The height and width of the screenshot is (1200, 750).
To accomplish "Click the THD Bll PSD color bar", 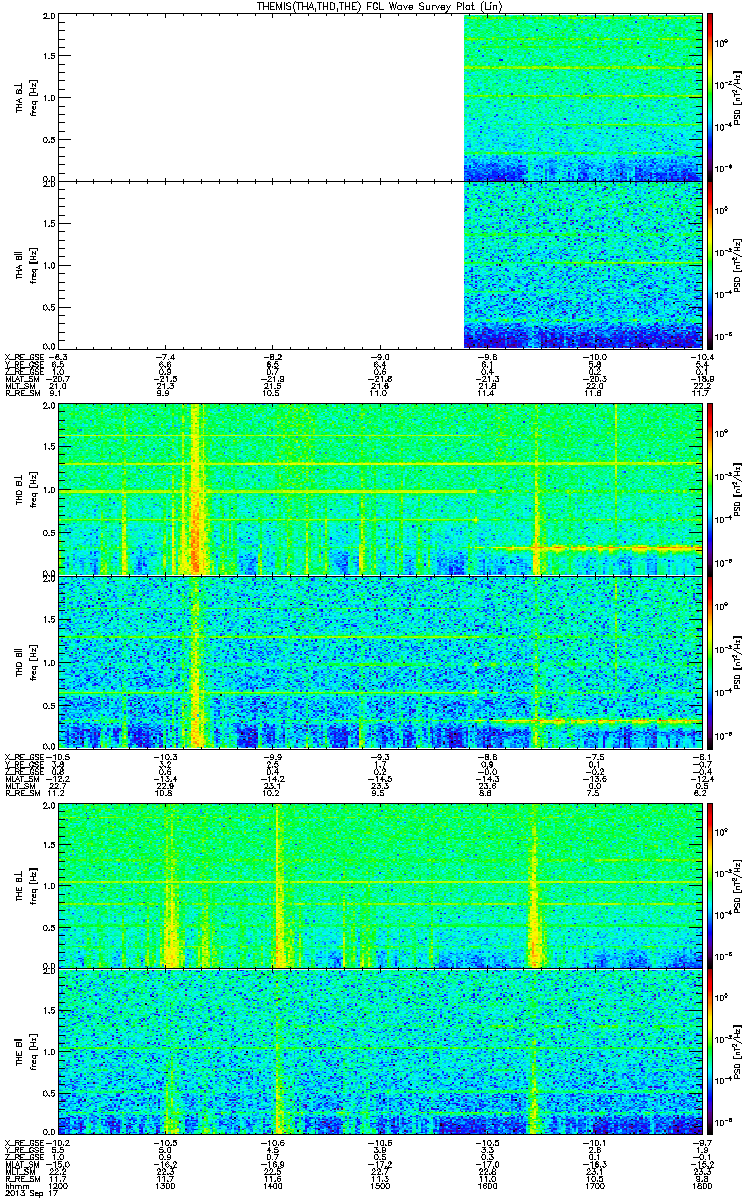I will pyautogui.click(x=709, y=661).
